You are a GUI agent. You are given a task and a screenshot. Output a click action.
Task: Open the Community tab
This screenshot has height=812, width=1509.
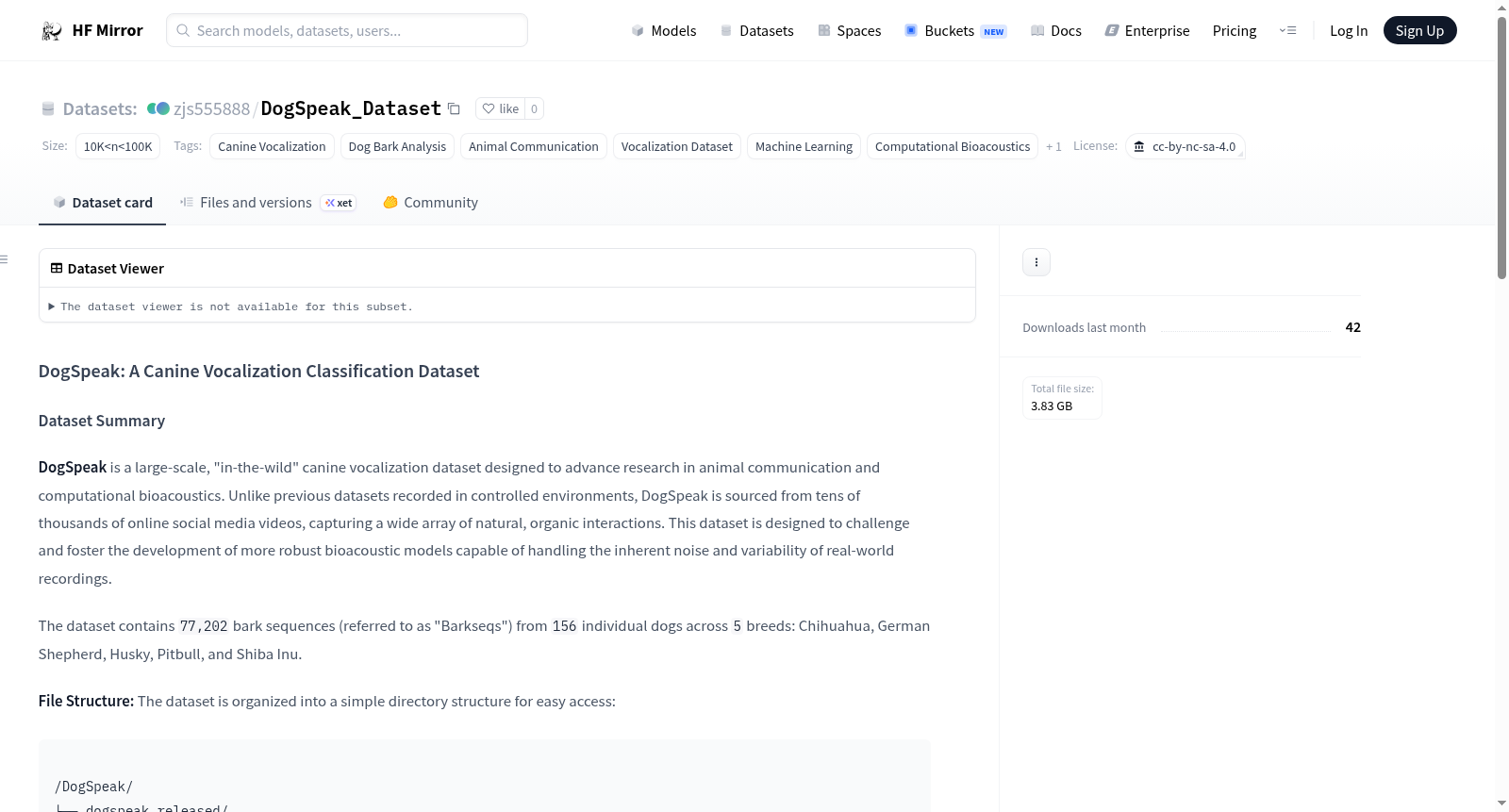coord(431,203)
